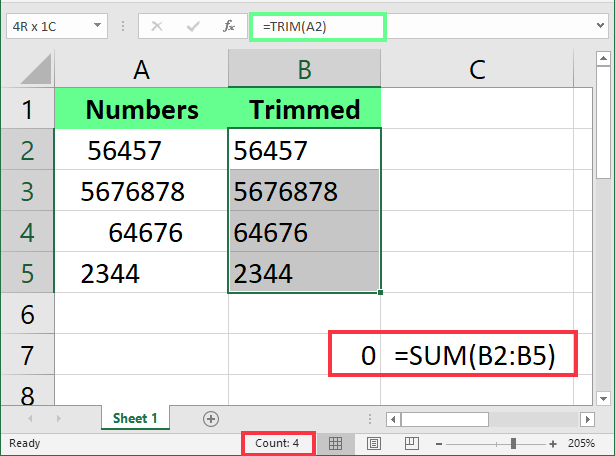This screenshot has width=615, height=456.
Task: Click the Enter checkmark formula bar icon
Action: click(193, 26)
